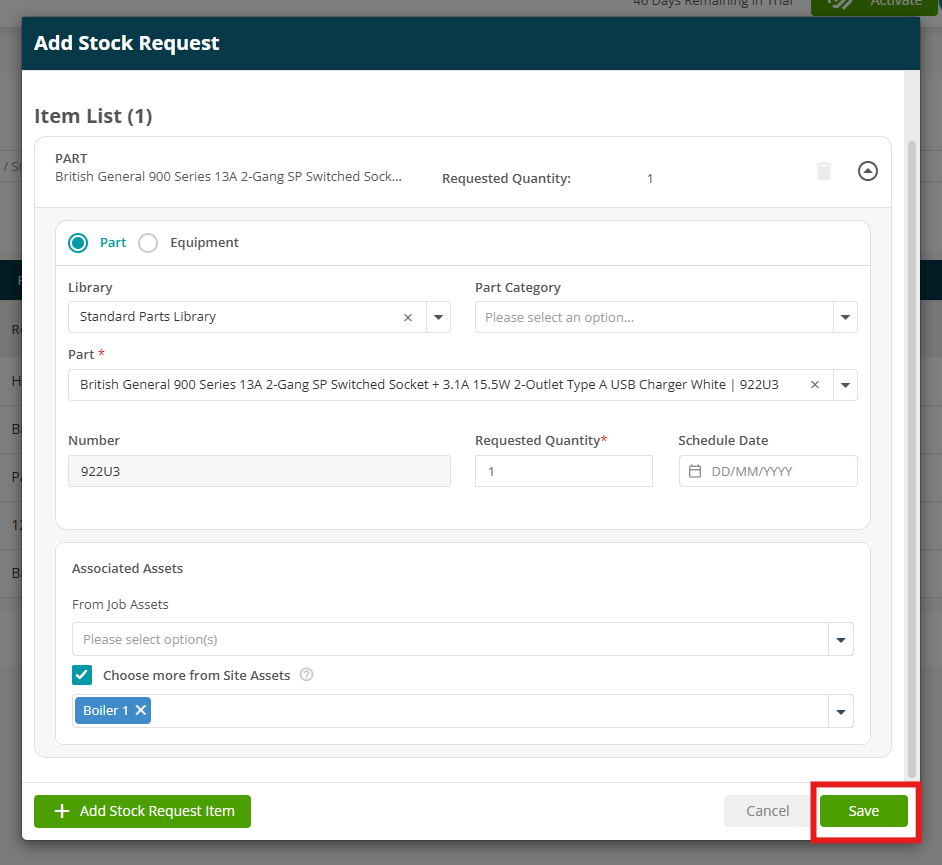Clear the Standard Parts Library selection
This screenshot has width=942, height=865.
coord(408,317)
